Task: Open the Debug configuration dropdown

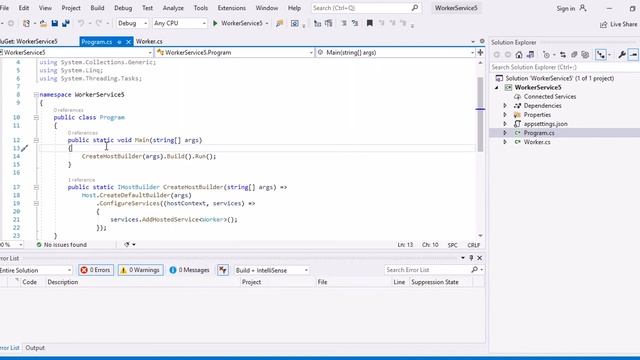Action: pyautogui.click(x=132, y=23)
